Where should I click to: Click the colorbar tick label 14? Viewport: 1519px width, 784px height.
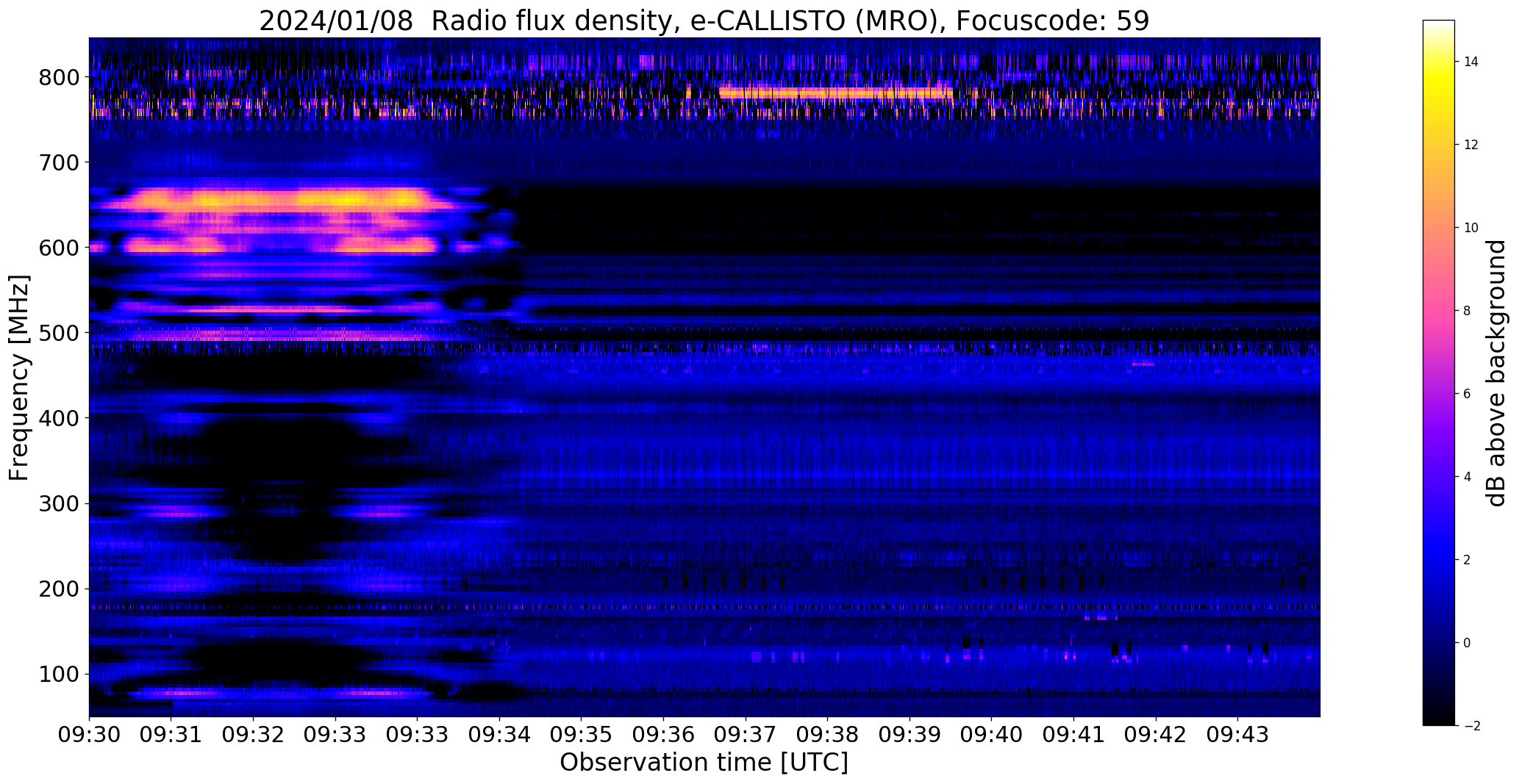tap(1472, 62)
